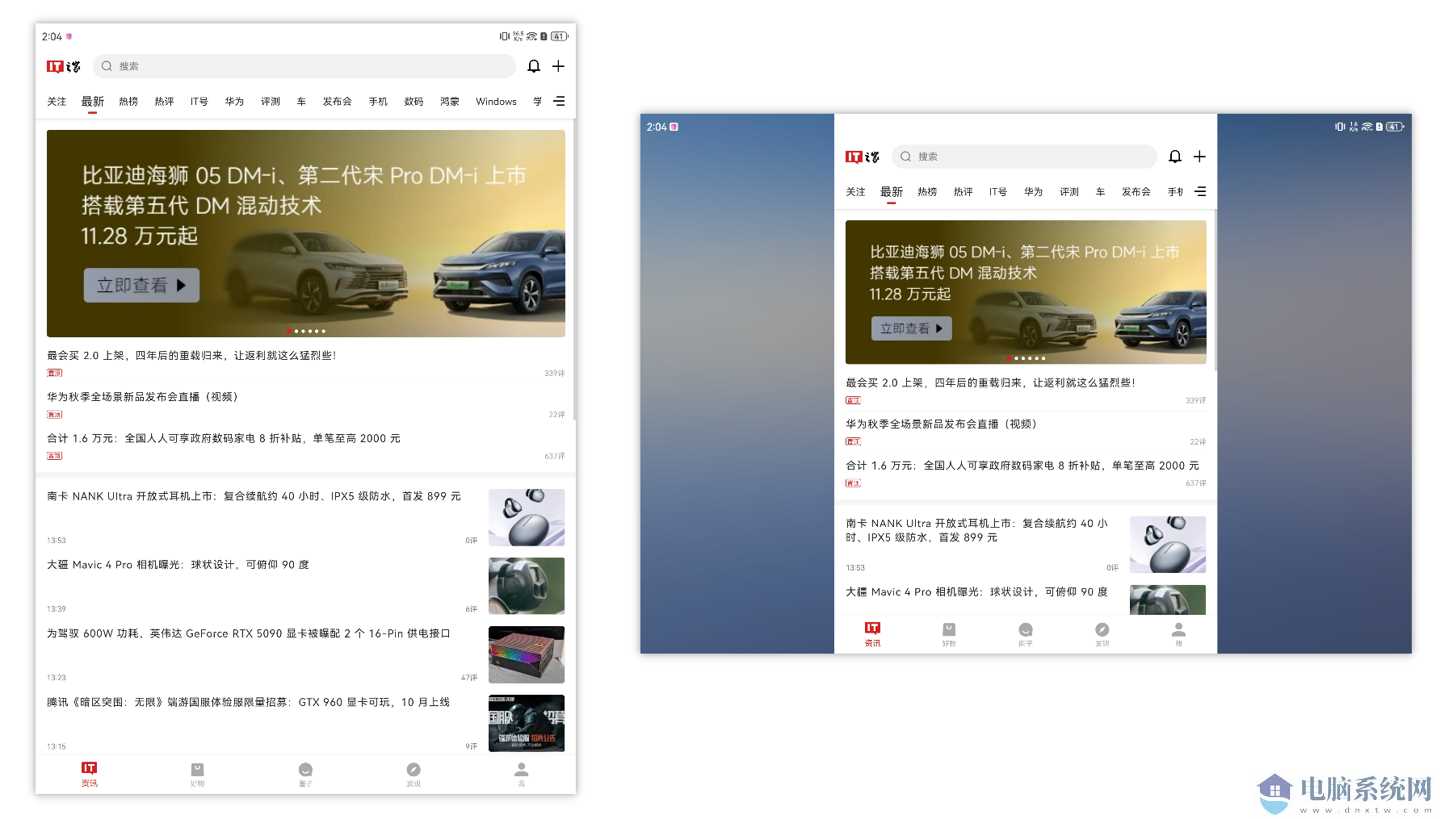Viewport: 1440px width, 819px height.
Task: Open 车 tab in left screenshot
Action: 301,101
